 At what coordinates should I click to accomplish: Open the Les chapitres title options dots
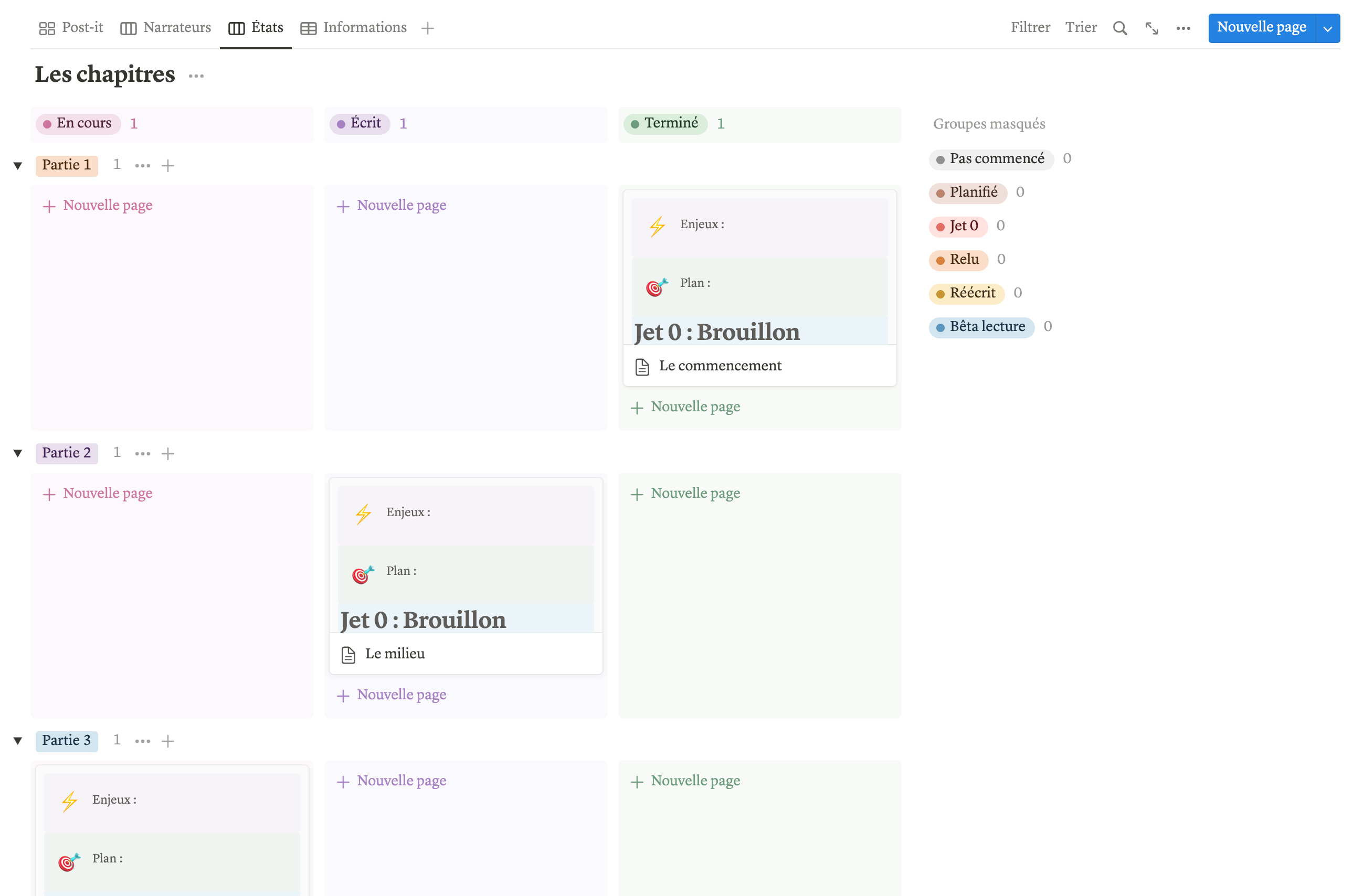point(196,76)
